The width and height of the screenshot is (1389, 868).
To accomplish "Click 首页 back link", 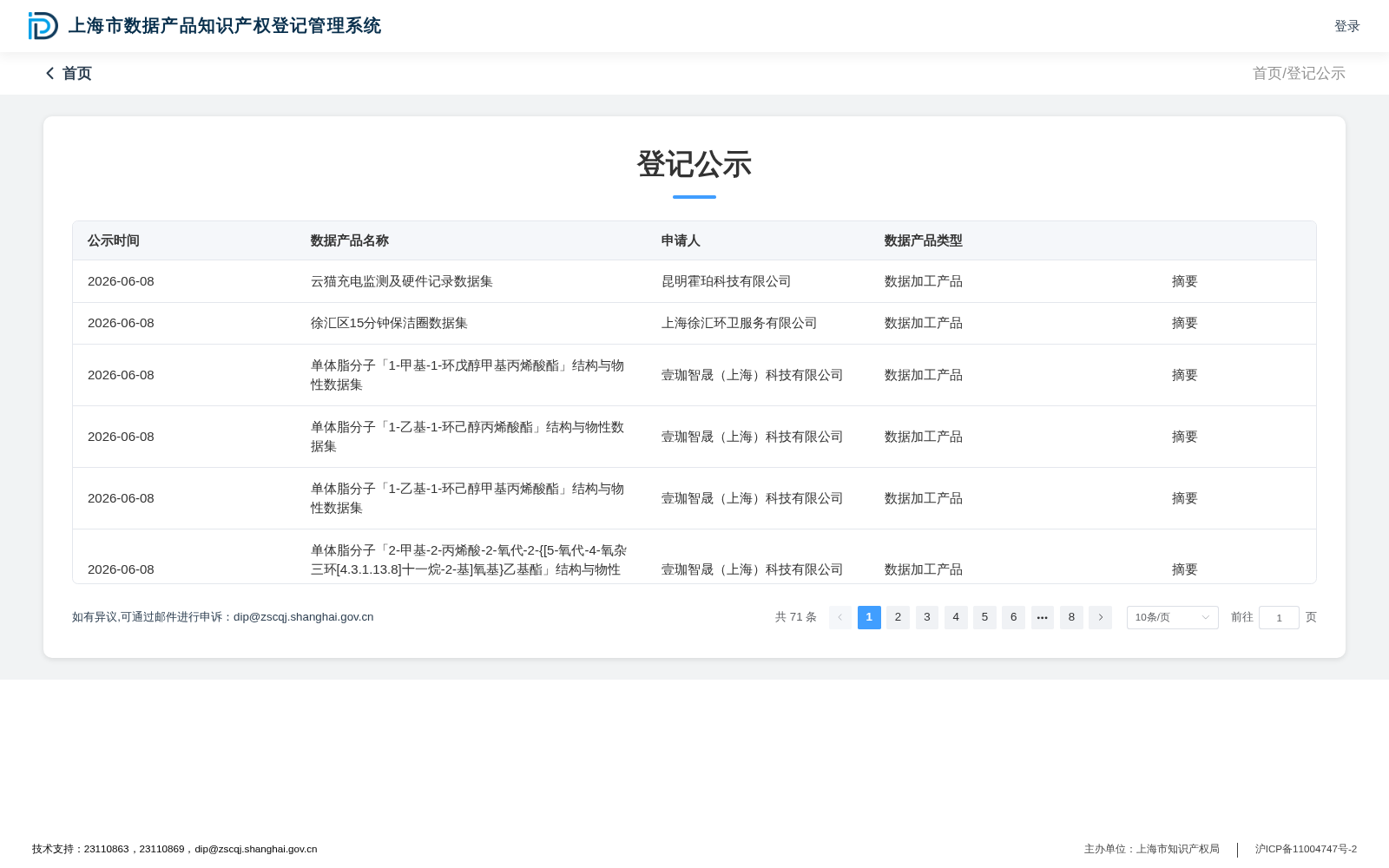I will pyautogui.click(x=77, y=74).
